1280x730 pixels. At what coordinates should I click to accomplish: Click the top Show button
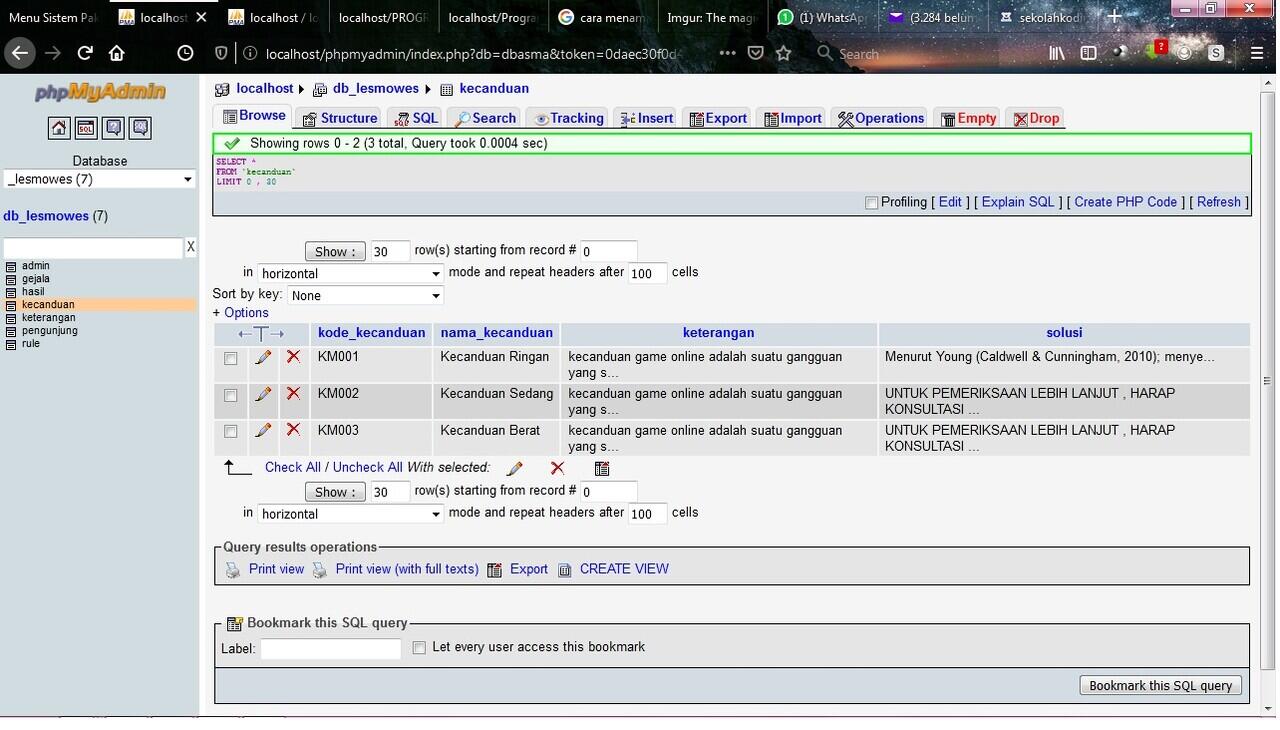pyautogui.click(x=336, y=252)
